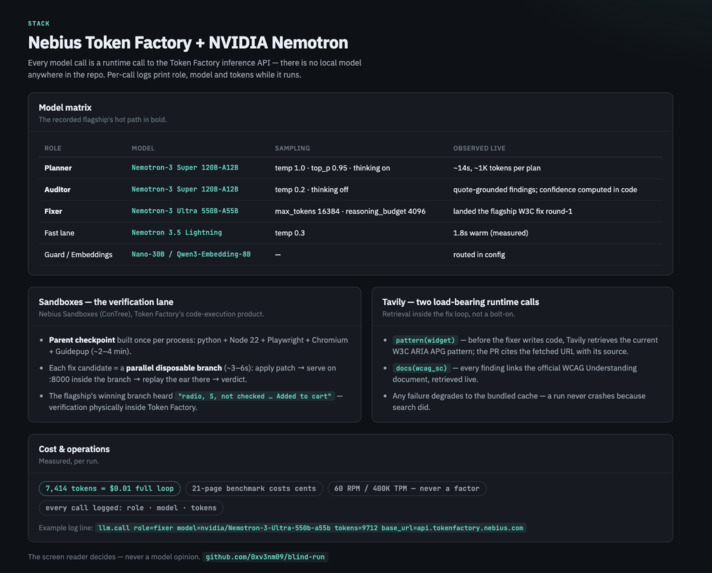The image size is (712, 573).
Task: Select the 'Fixer' role cell
Action: (53, 211)
